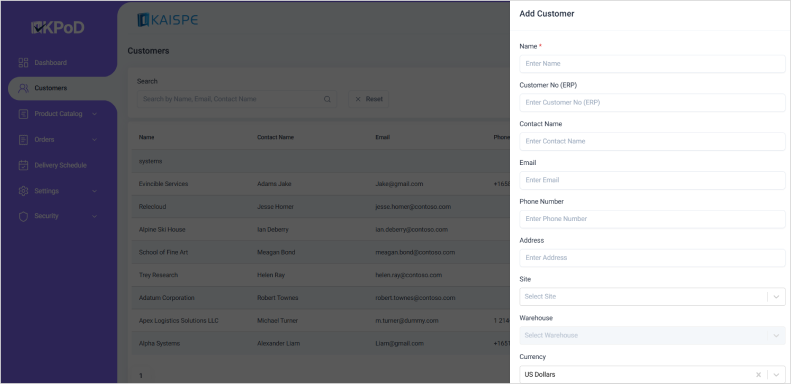Clear the US Dollars currency selection
Screen dimensions: 791x384
tap(758, 375)
